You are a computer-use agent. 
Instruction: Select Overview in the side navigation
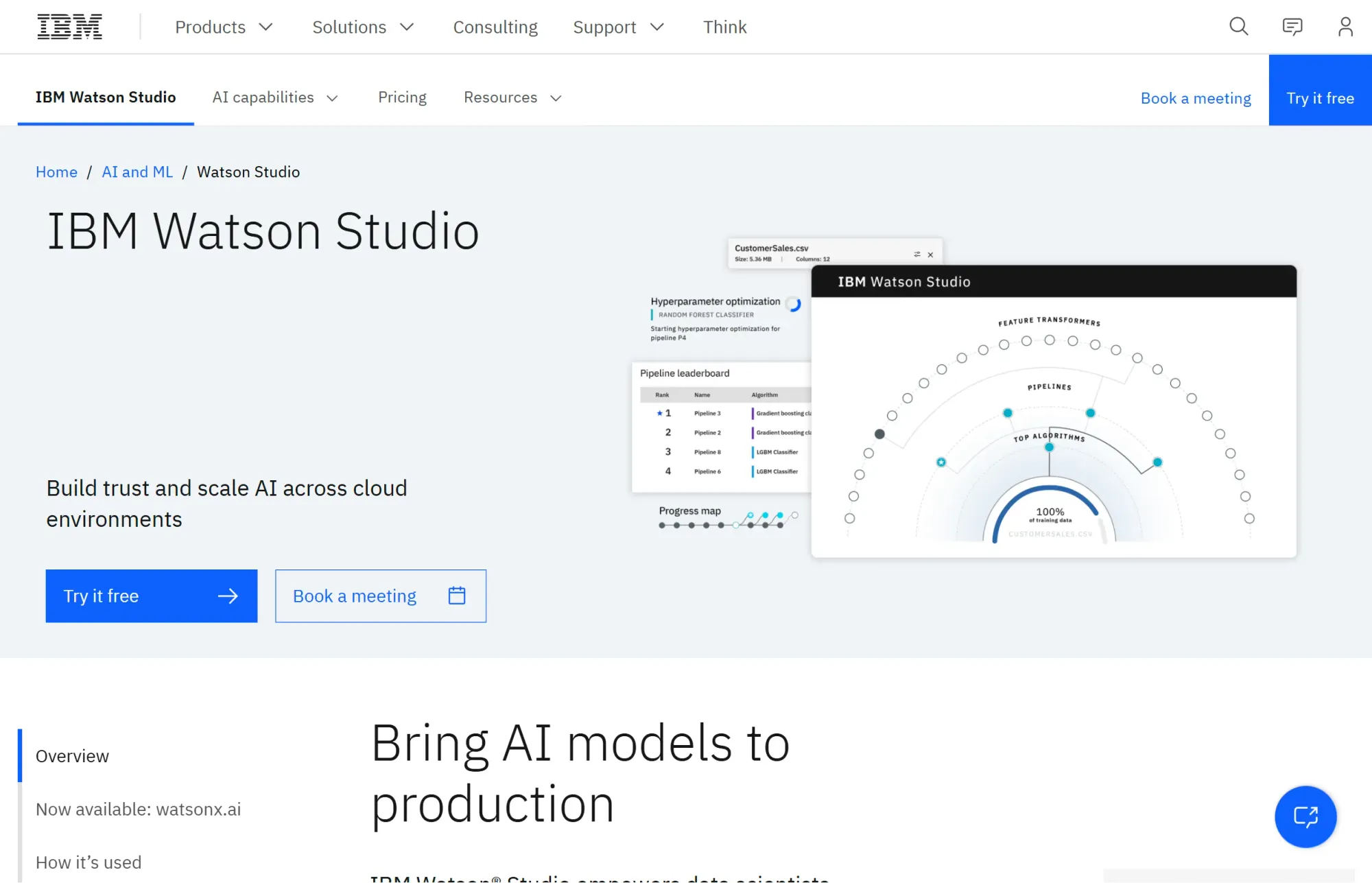tap(72, 755)
